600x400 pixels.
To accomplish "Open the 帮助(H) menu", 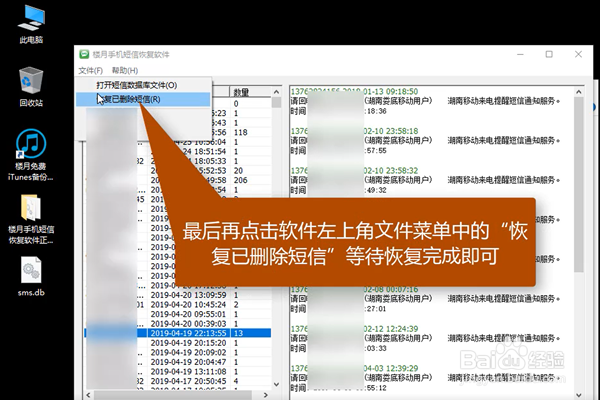I will (x=125, y=70).
